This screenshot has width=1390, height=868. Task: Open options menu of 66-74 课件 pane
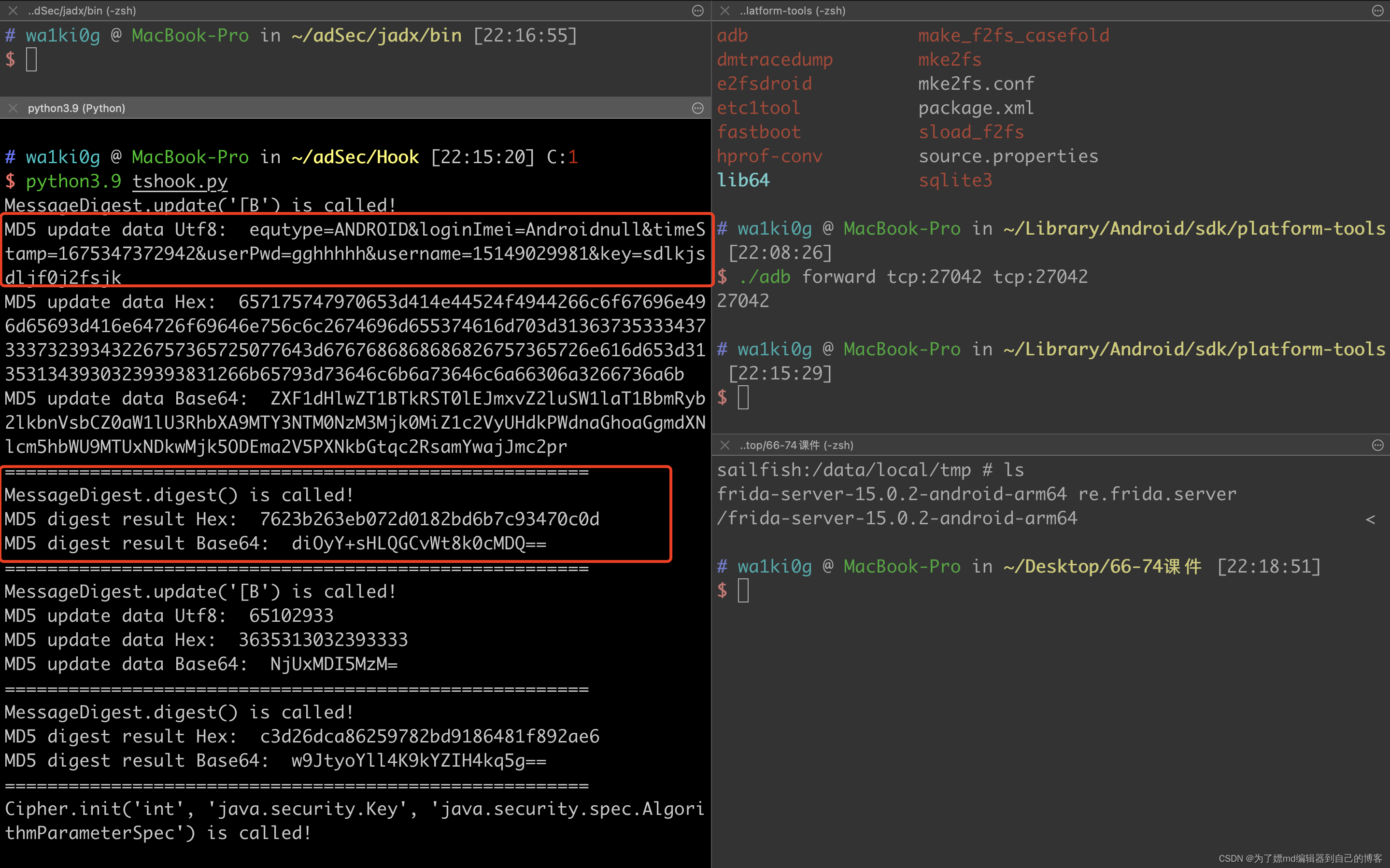coord(1377,445)
